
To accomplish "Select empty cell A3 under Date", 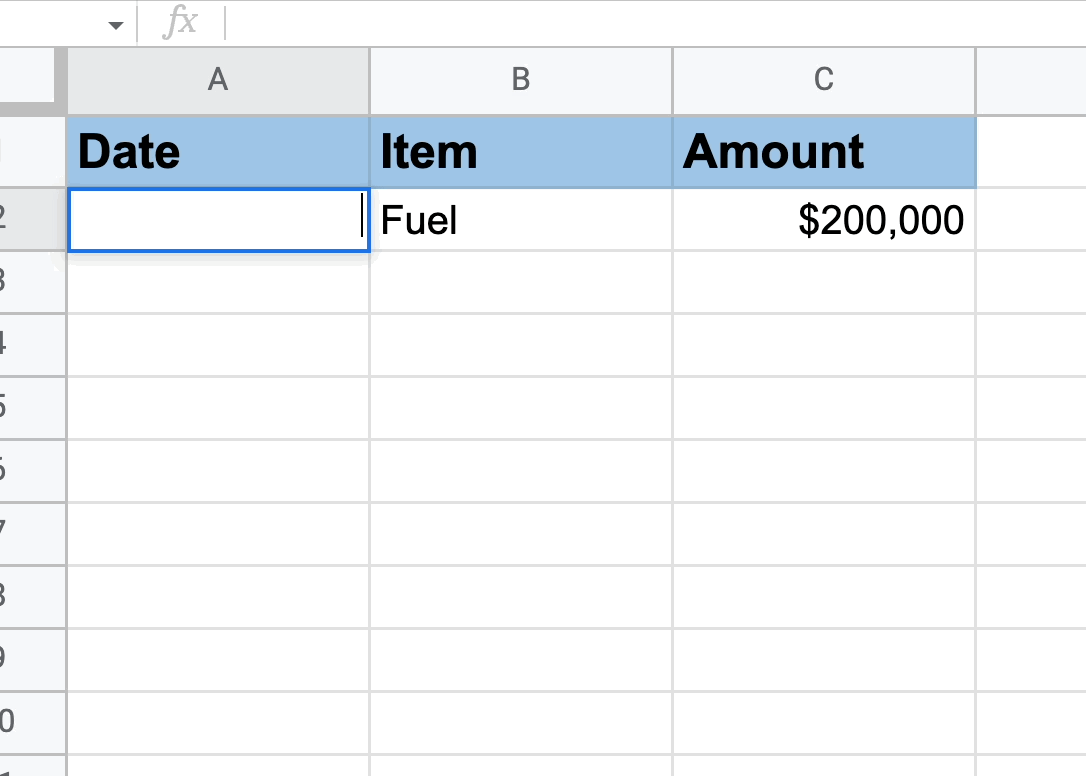I will pyautogui.click(x=218, y=283).
